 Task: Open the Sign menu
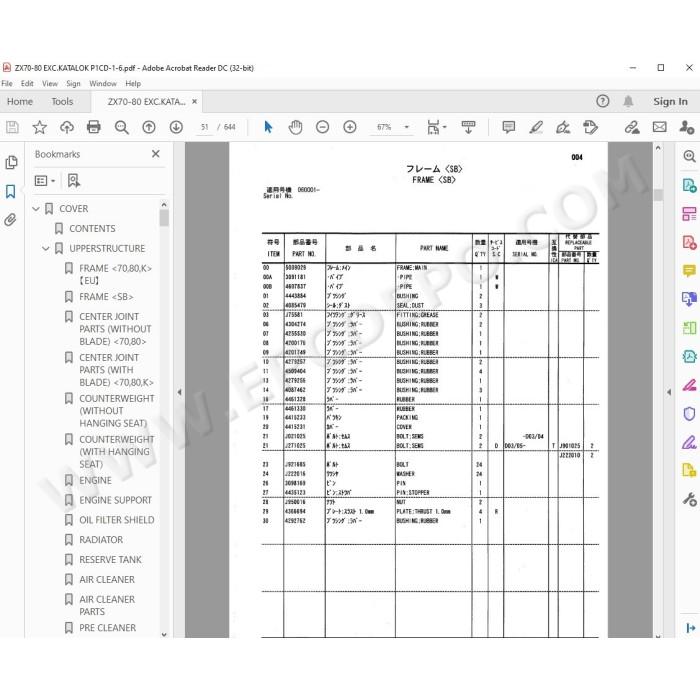point(73,83)
